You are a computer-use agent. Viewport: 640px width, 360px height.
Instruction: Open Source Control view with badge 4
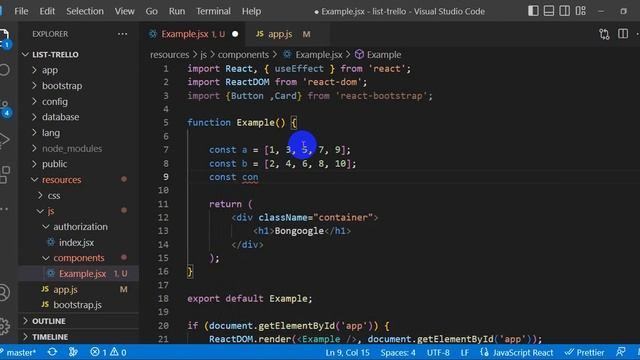4,108
